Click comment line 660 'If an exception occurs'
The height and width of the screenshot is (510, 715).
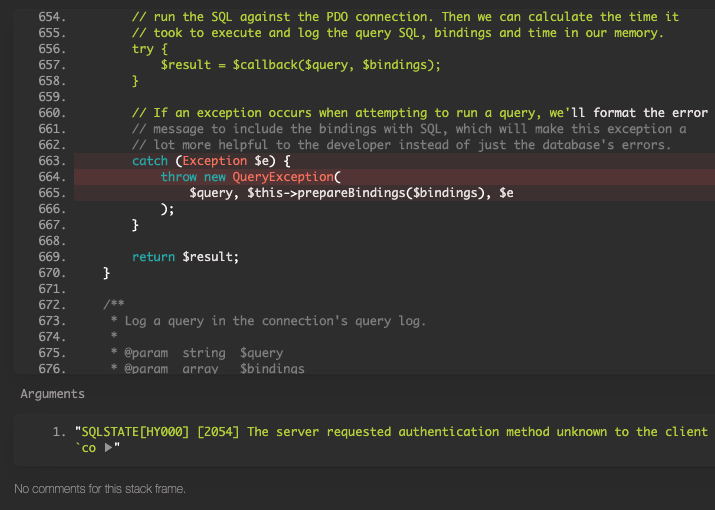[x=420, y=113]
